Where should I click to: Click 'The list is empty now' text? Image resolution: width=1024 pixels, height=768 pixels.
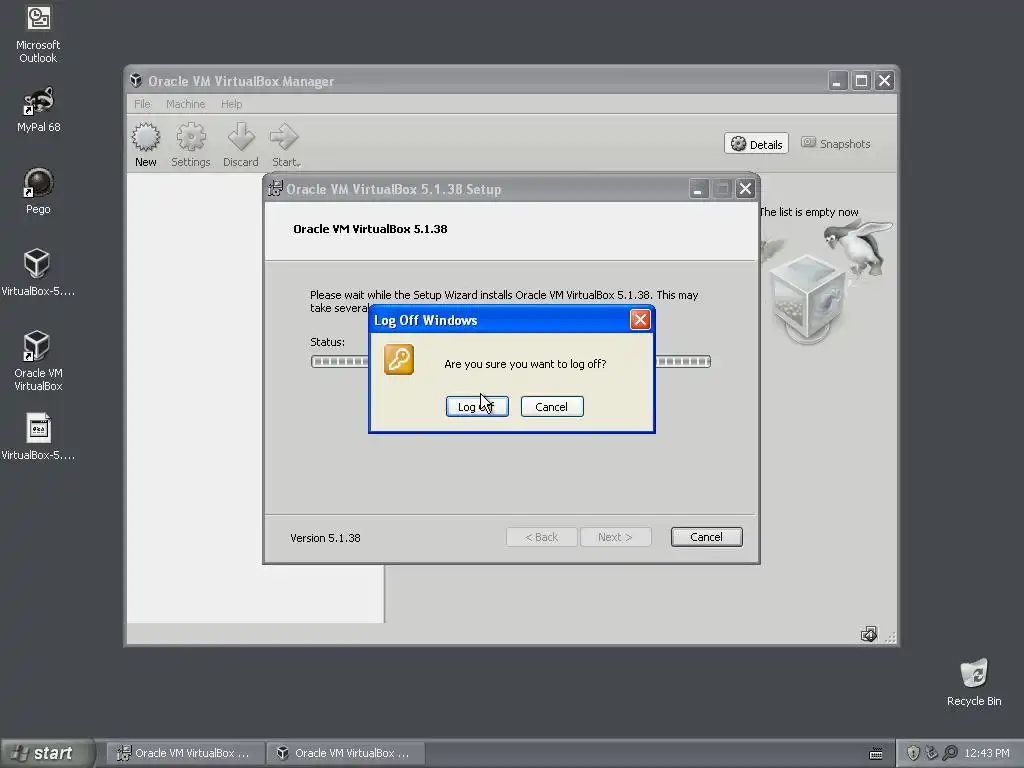pyautogui.click(x=809, y=212)
